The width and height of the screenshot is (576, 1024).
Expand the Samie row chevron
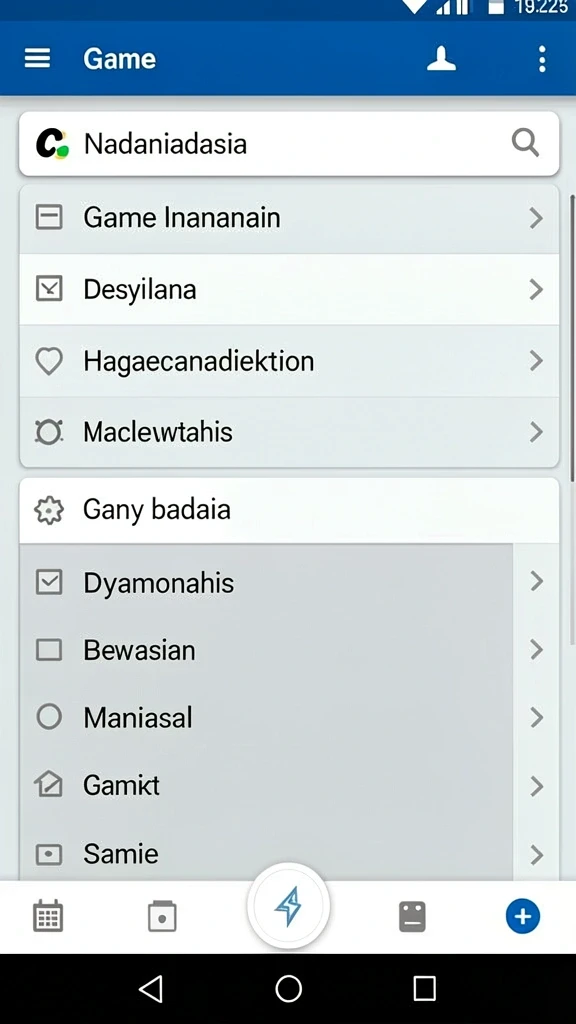536,854
